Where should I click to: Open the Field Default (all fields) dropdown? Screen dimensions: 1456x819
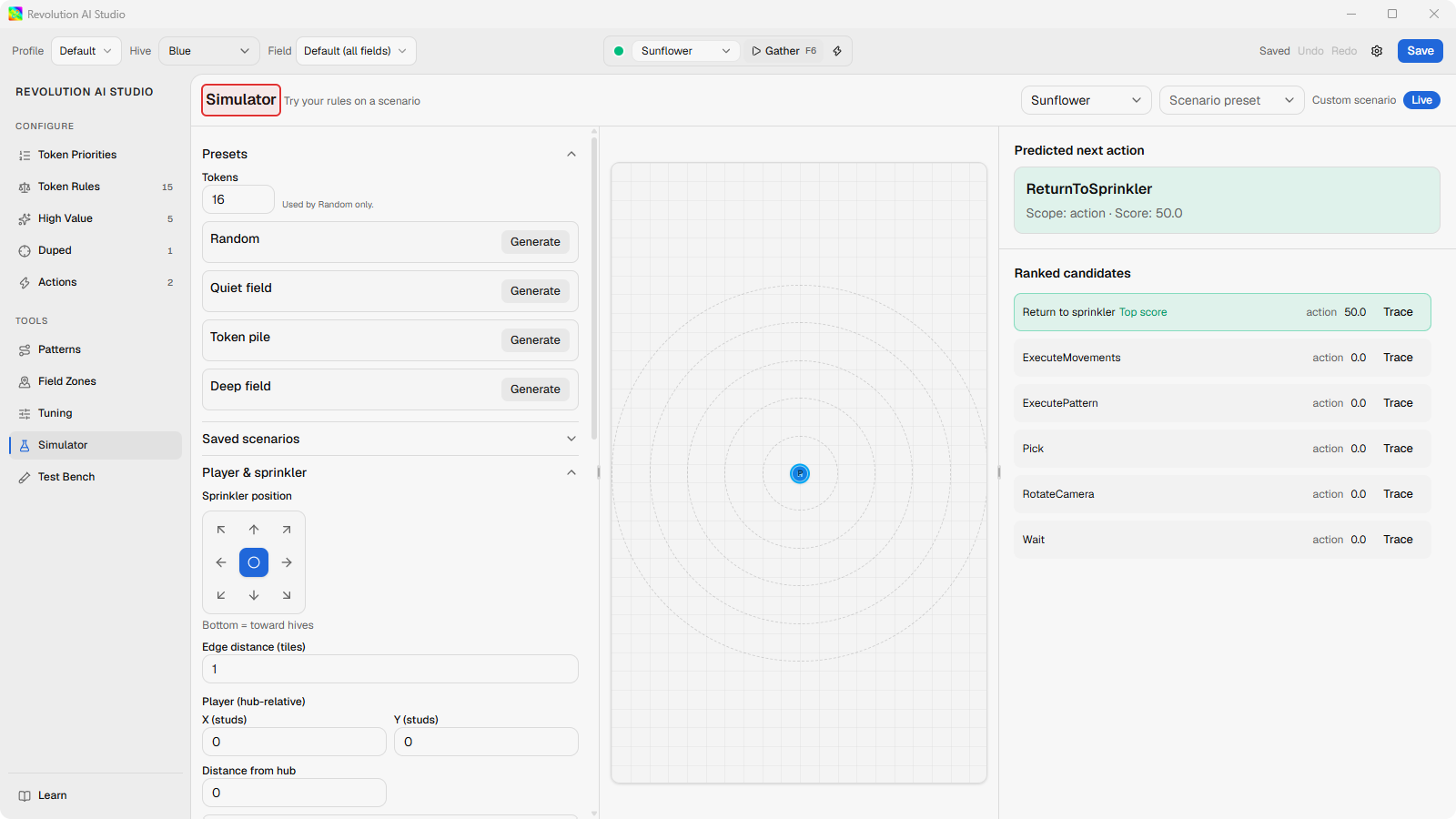click(356, 51)
